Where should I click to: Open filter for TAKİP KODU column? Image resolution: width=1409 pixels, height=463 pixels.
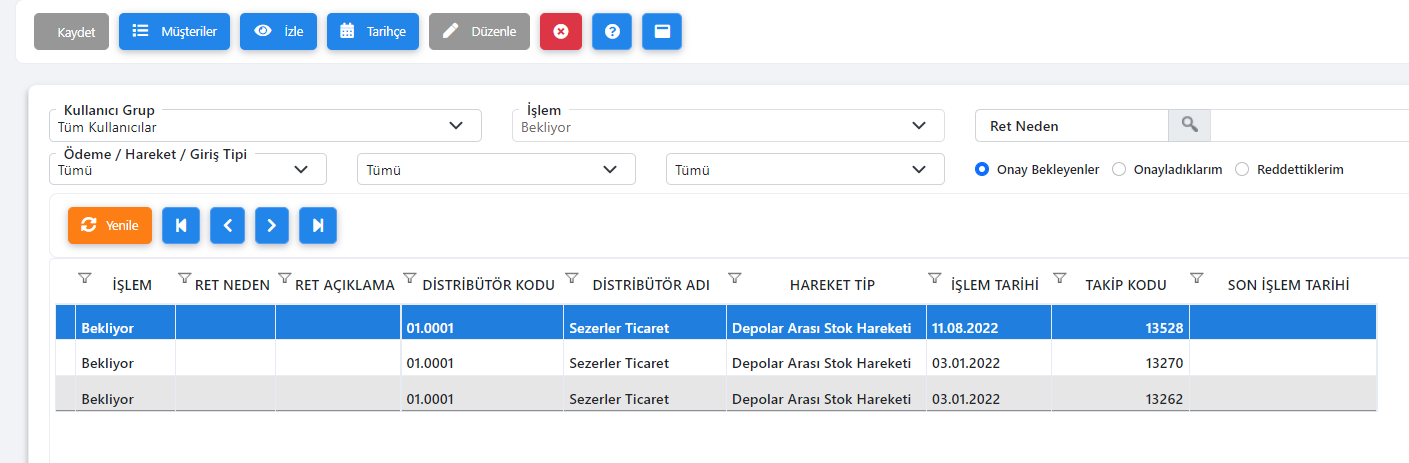pos(1060,278)
